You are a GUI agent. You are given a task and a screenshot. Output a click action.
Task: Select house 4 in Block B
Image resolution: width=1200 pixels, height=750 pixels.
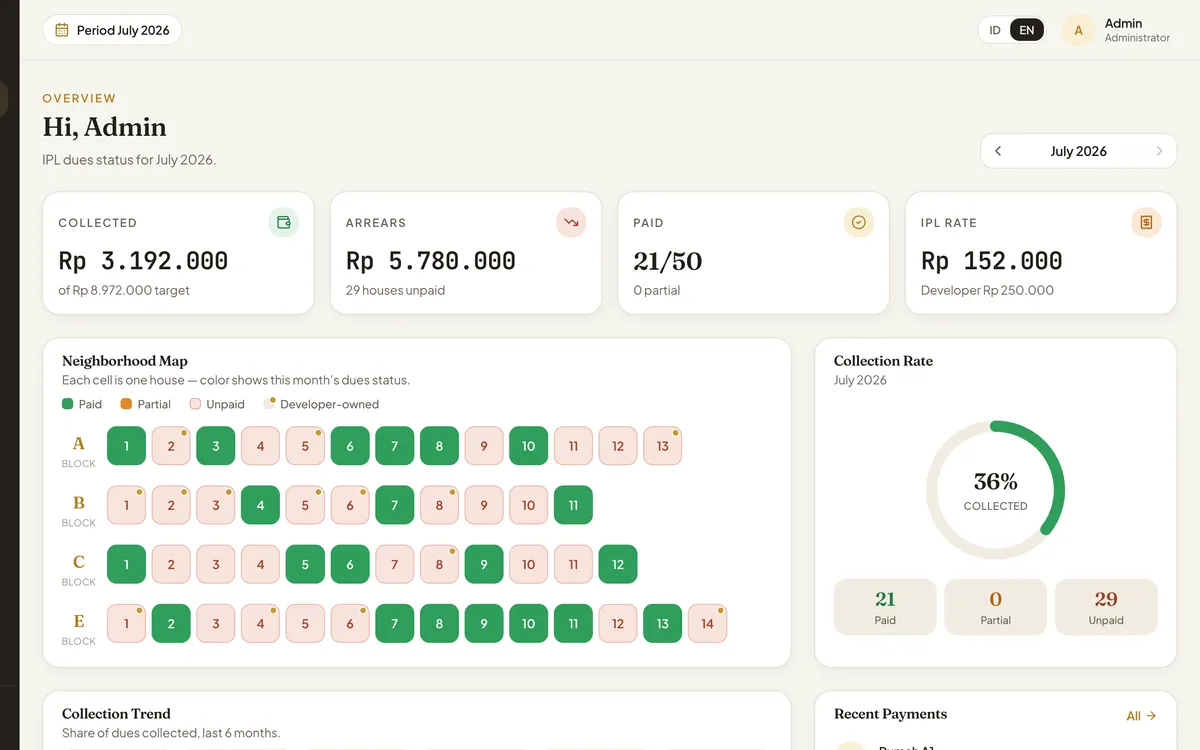coord(260,505)
